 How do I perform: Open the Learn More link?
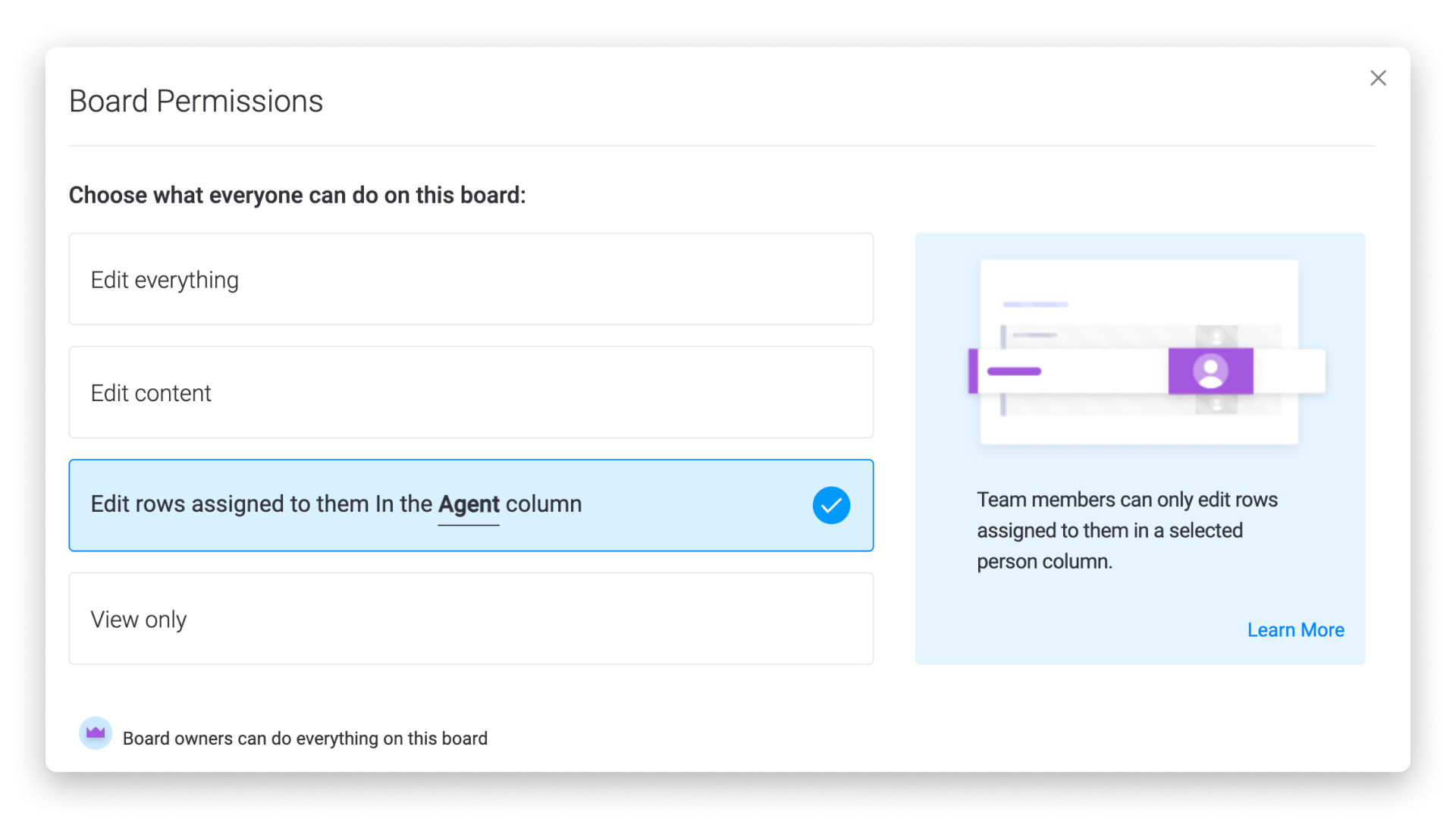pos(1295,630)
